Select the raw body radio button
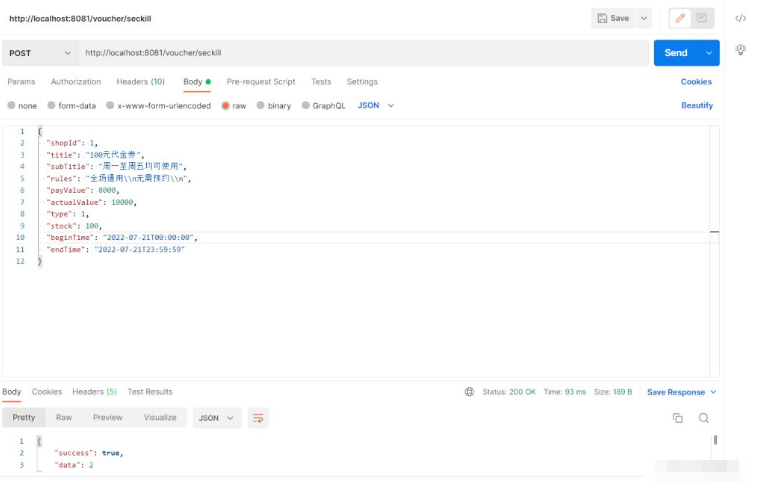758x483 pixels. click(x=226, y=105)
